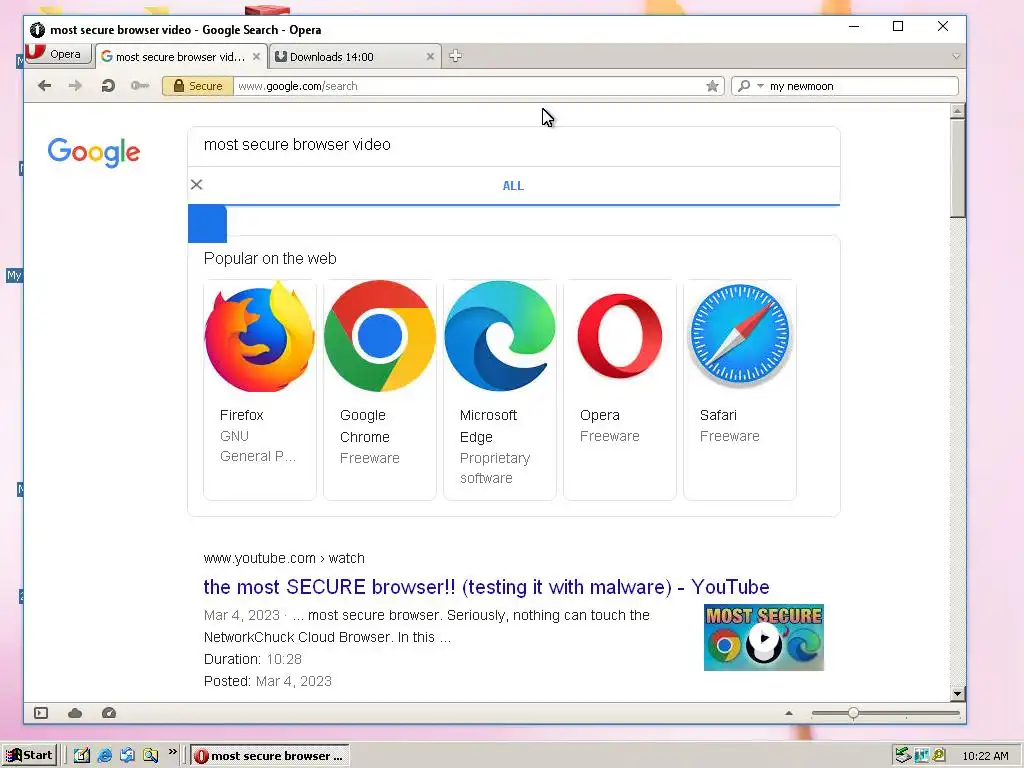Open the Opera menu button
1024x768 pixels.
pyautogui.click(x=58, y=54)
